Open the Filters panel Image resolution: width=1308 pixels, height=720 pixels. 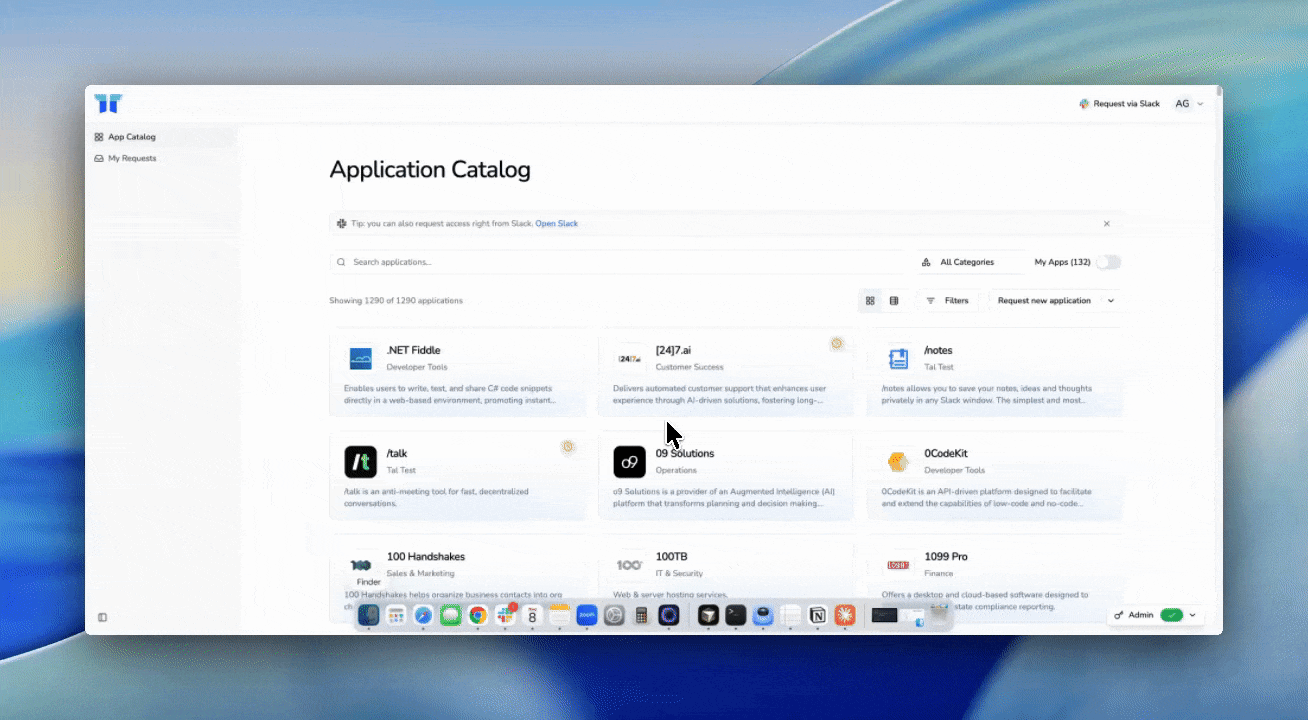pyautogui.click(x=947, y=300)
